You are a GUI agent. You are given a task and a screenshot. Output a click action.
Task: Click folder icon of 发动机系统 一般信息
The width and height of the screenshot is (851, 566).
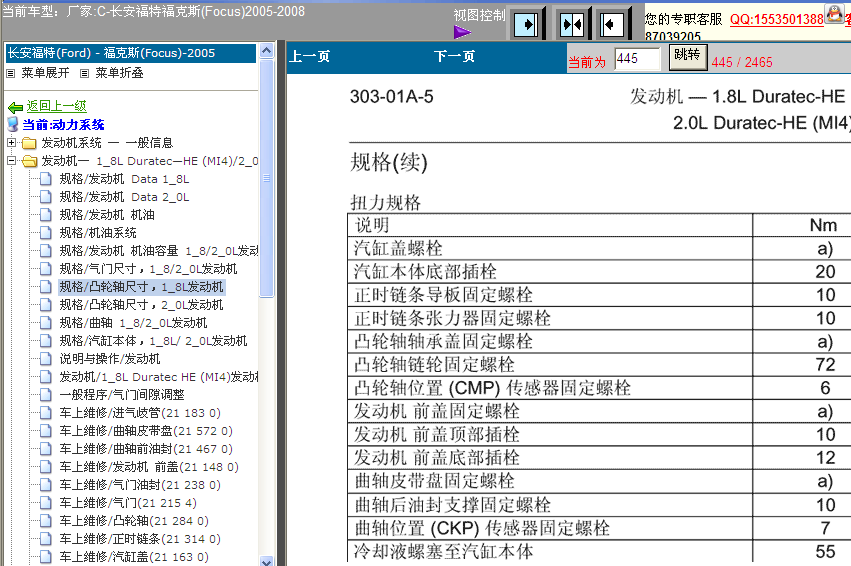coord(29,143)
